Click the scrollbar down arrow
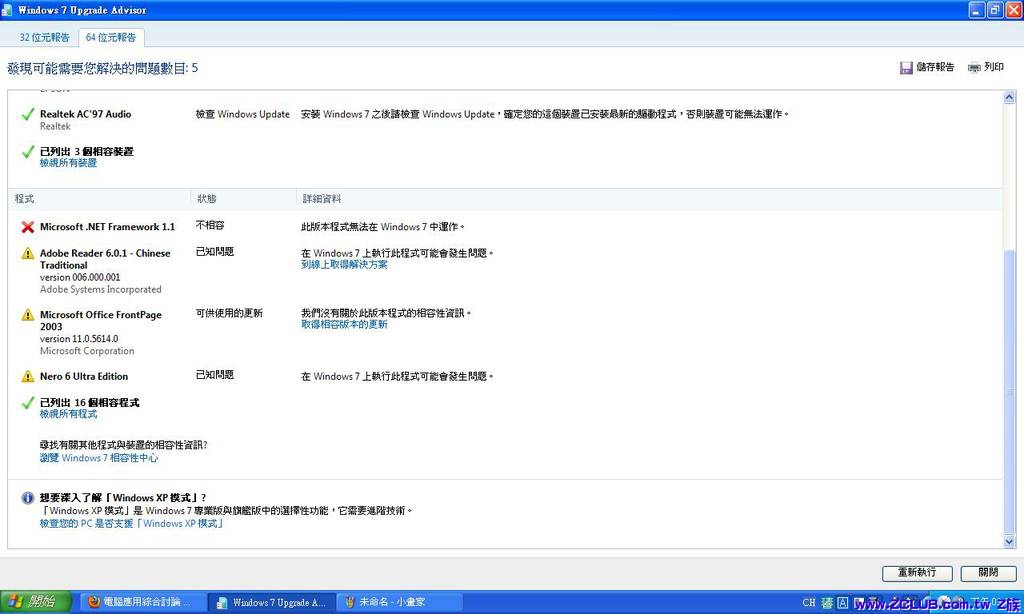Viewport: 1024px width, 614px height. pyautogui.click(x=1009, y=541)
